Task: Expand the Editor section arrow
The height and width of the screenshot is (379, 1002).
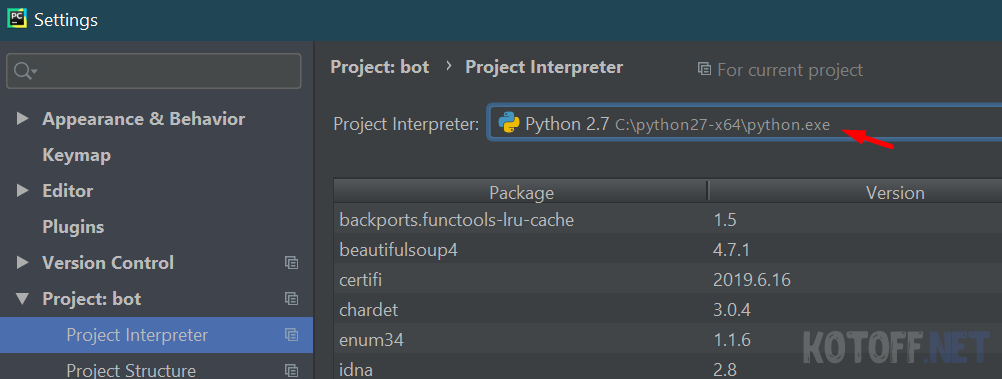Action: tap(22, 190)
